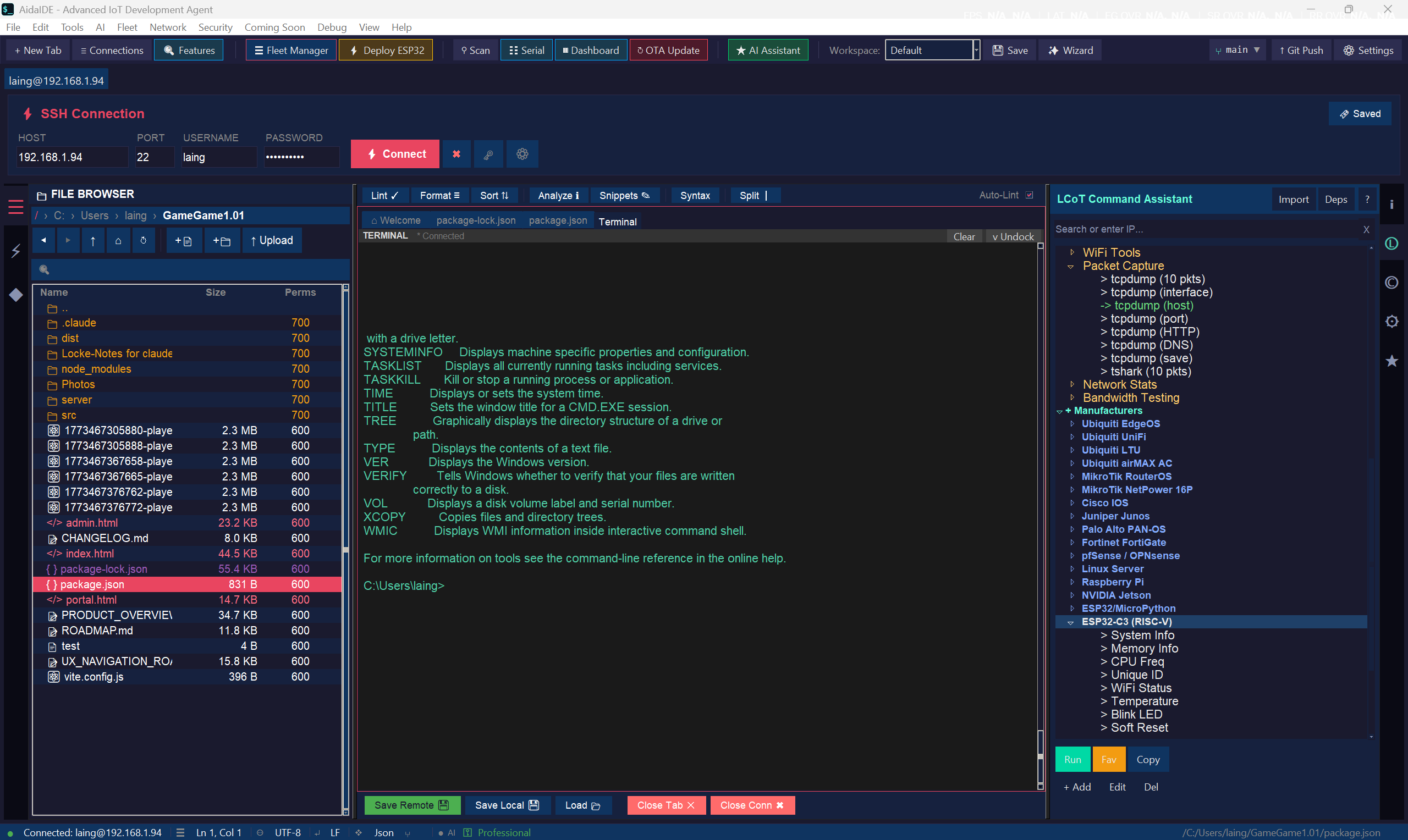Image resolution: width=1408 pixels, height=840 pixels.
Task: Select the laing@192.168.1.94 connection tab
Action: tap(57, 80)
